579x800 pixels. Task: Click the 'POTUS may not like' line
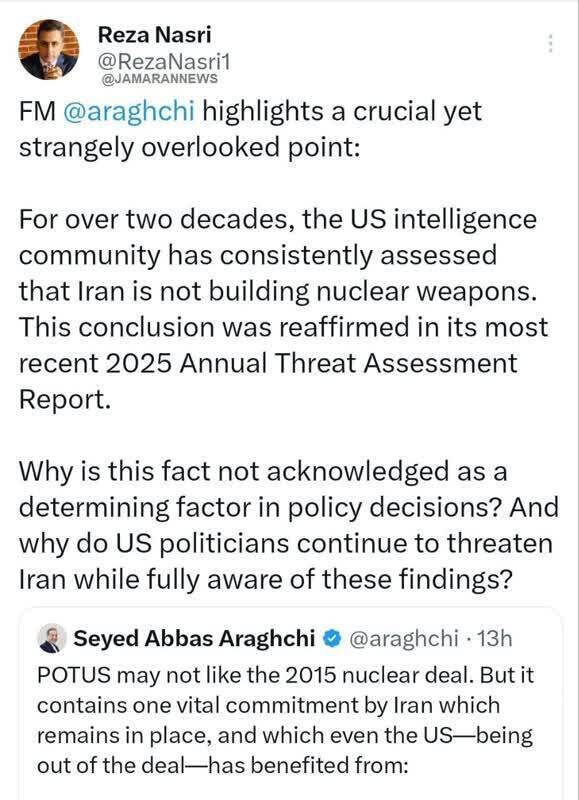286,674
